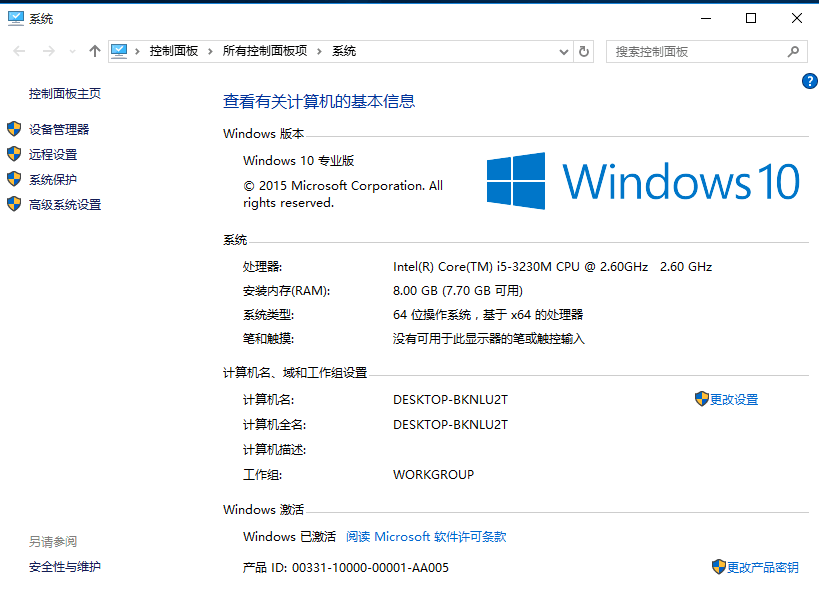This screenshot has width=819, height=595.
Task: Click shield icon beside 系统保护
Action: pos(14,179)
